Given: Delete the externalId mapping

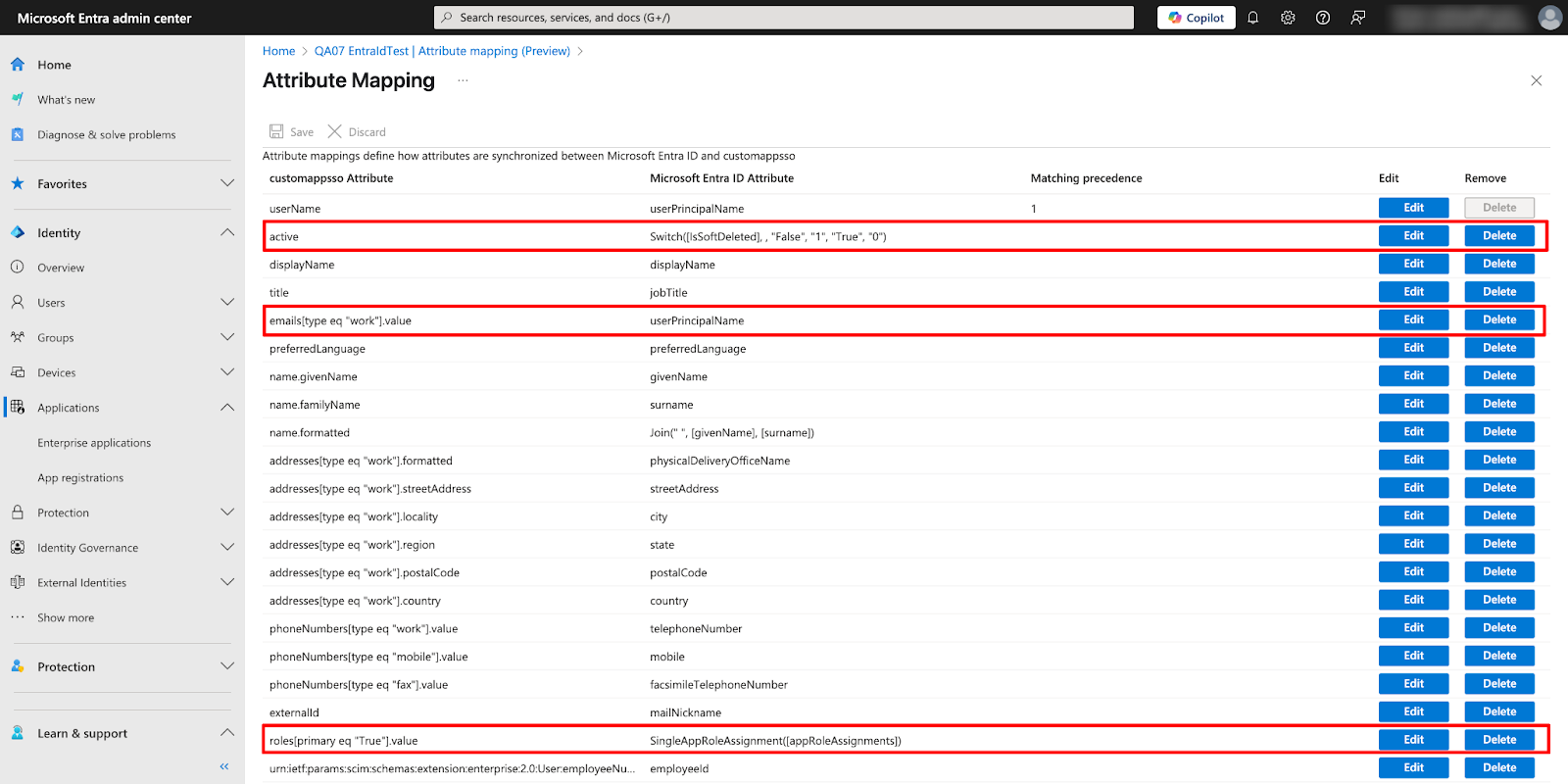Looking at the screenshot, I should coord(1499,712).
